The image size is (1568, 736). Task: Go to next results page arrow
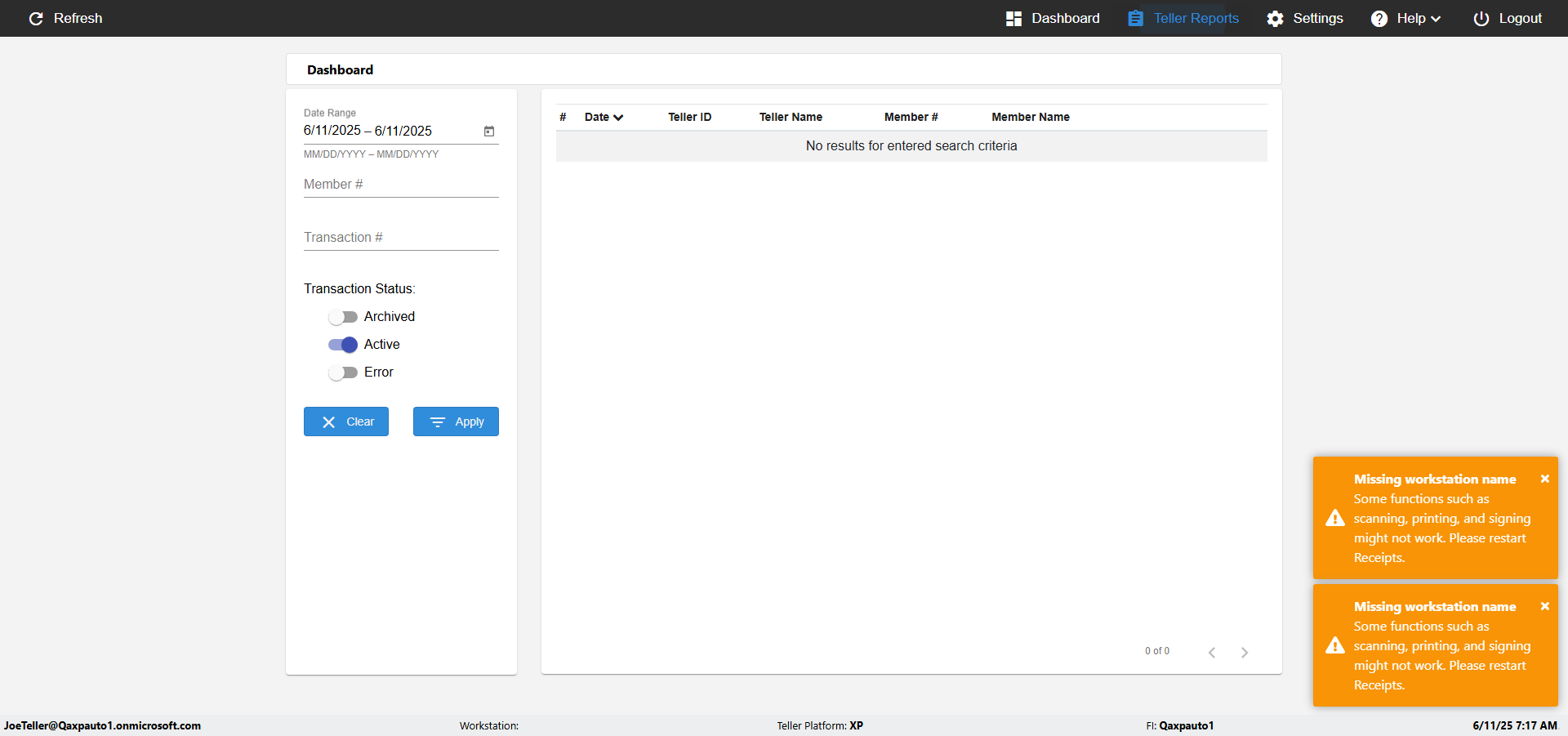(1245, 652)
